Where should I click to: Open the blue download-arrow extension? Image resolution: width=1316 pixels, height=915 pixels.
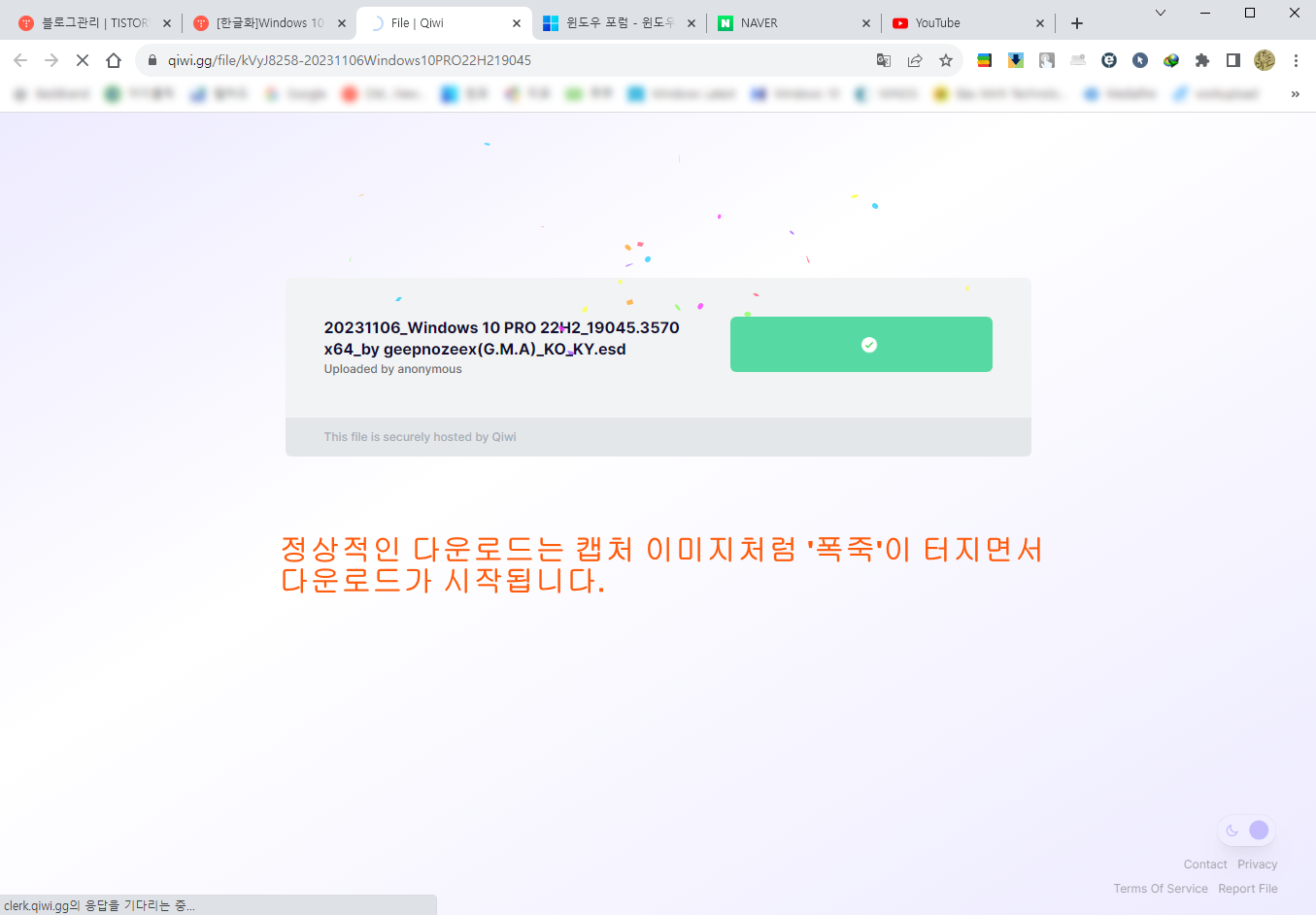[1016, 60]
